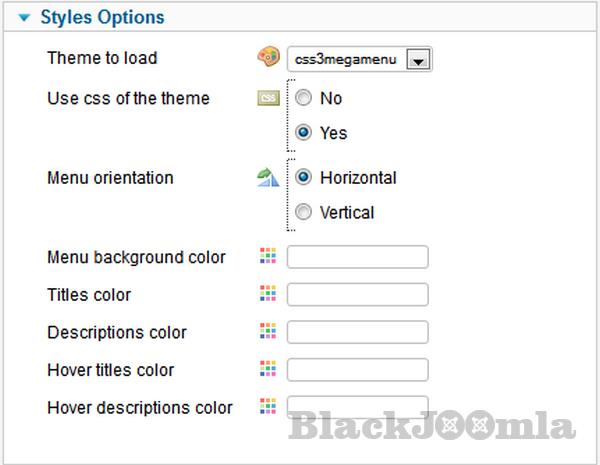Click the CSS icon next to theme css

[x=268, y=98]
